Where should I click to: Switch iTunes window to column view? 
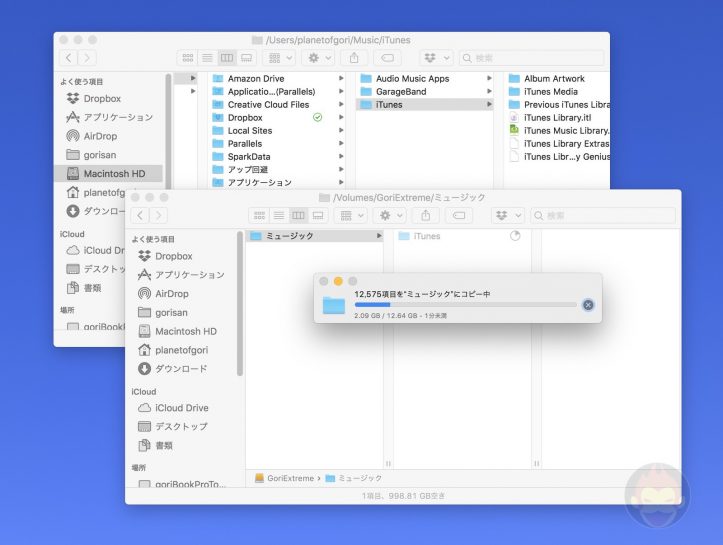(x=227, y=58)
